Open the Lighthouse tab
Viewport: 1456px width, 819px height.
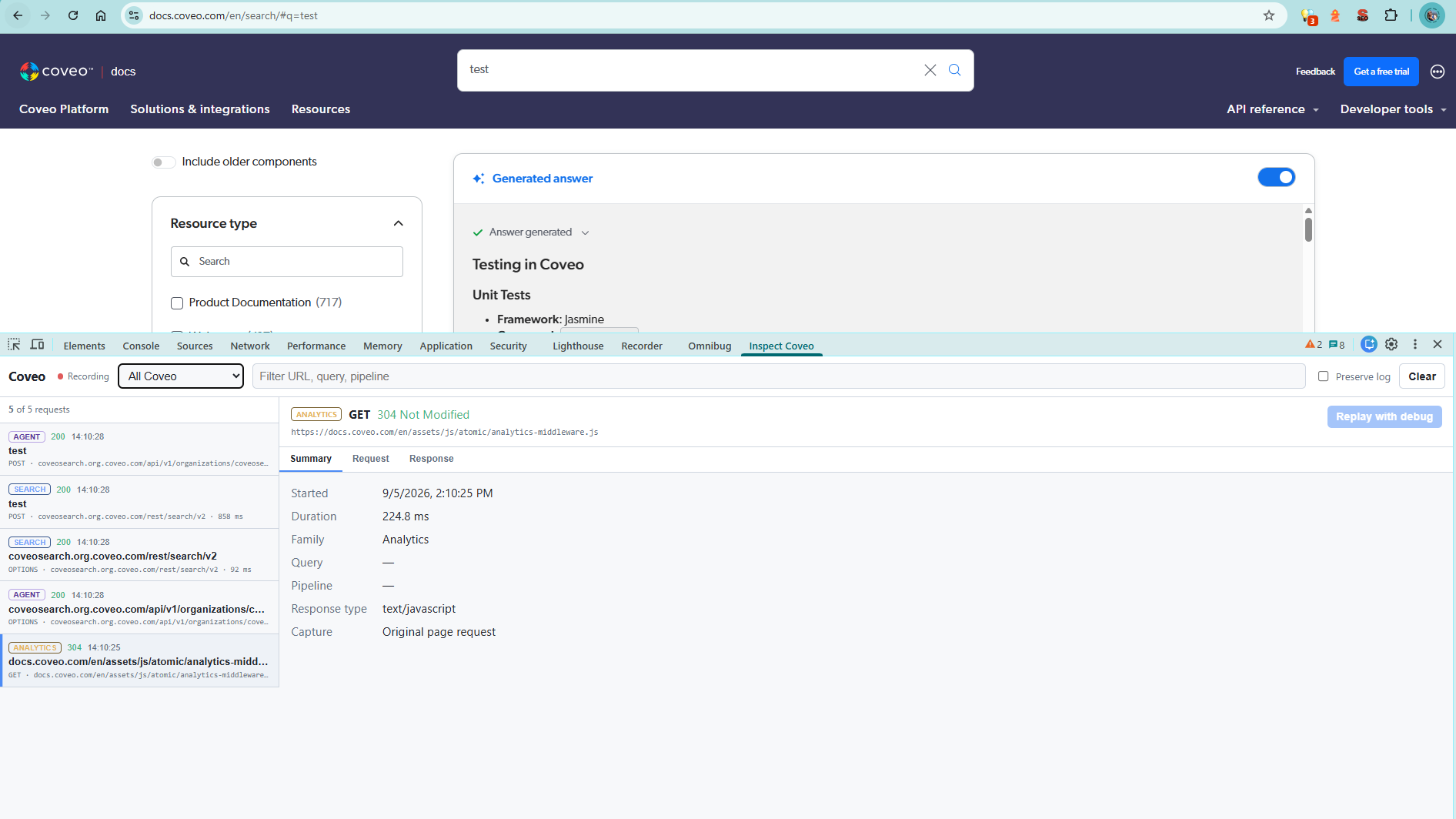point(578,346)
